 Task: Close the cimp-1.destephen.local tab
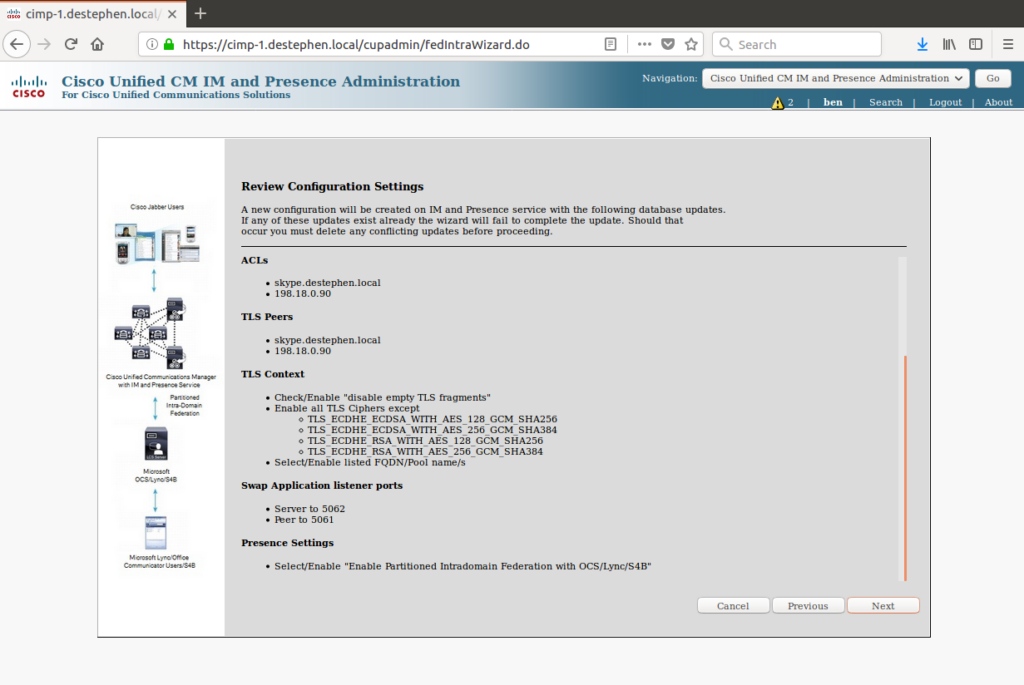click(172, 14)
